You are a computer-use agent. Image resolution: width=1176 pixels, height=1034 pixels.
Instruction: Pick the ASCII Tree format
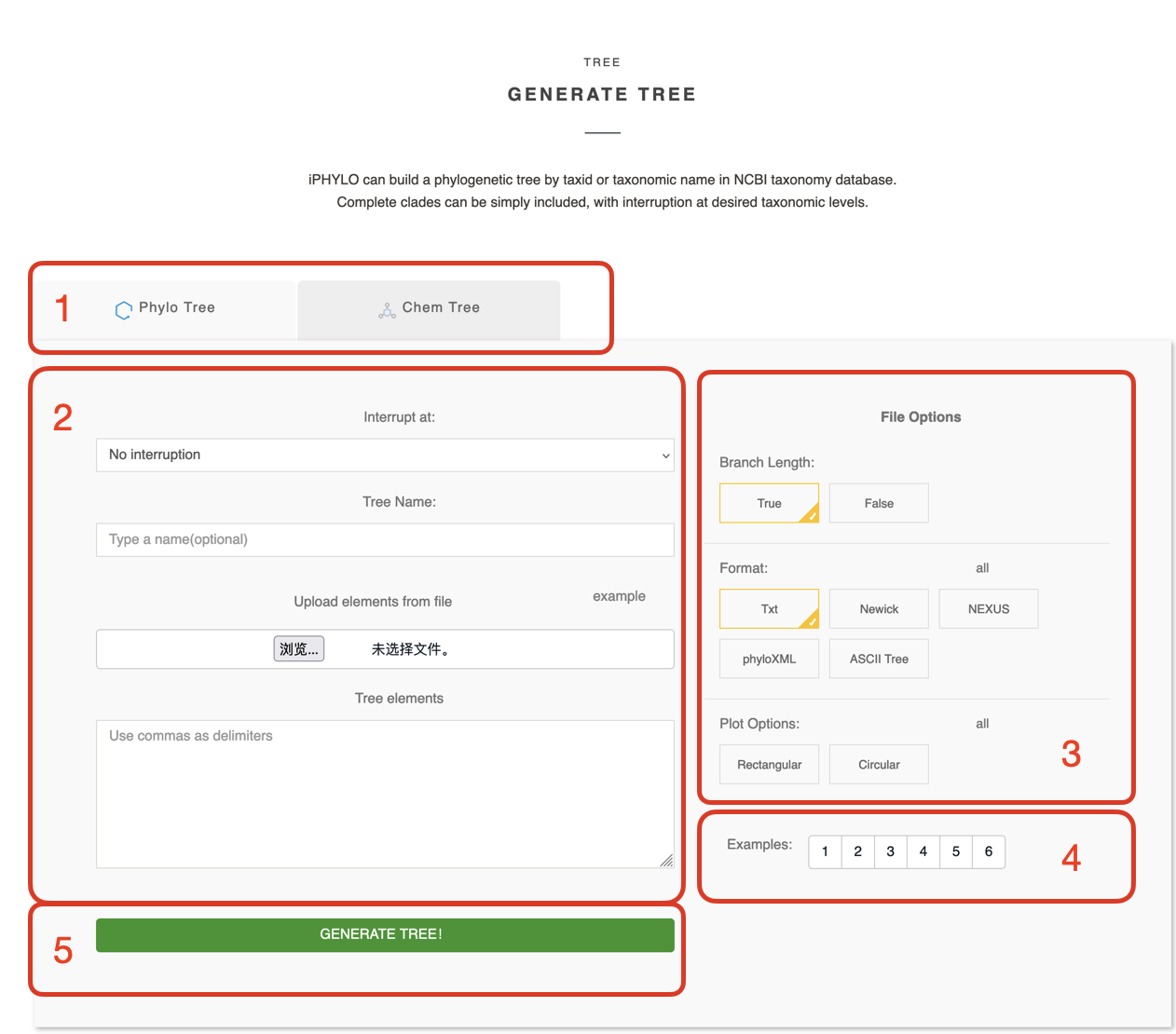[x=879, y=660]
